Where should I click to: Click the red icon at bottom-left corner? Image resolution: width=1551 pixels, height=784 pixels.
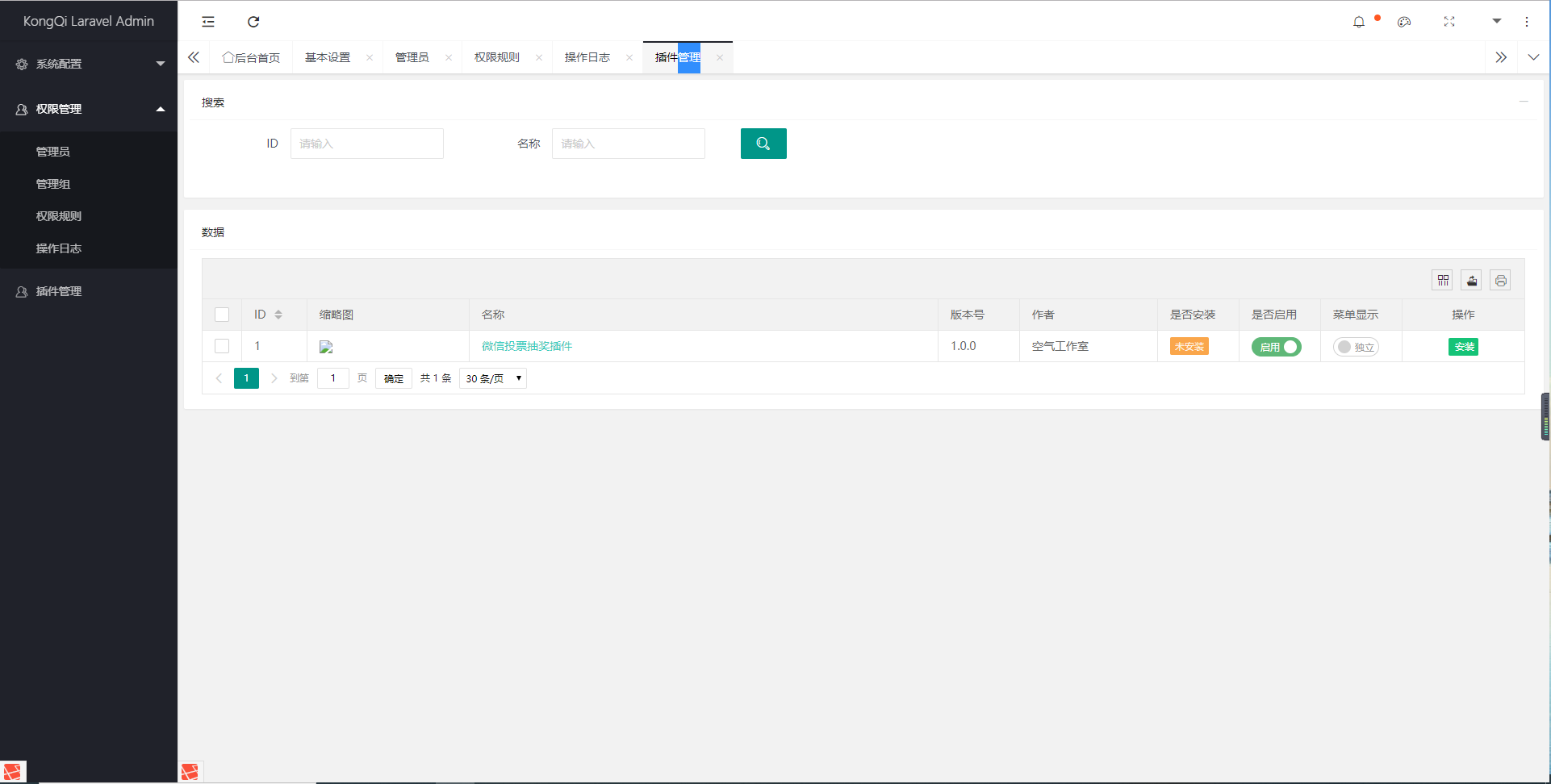click(x=13, y=772)
